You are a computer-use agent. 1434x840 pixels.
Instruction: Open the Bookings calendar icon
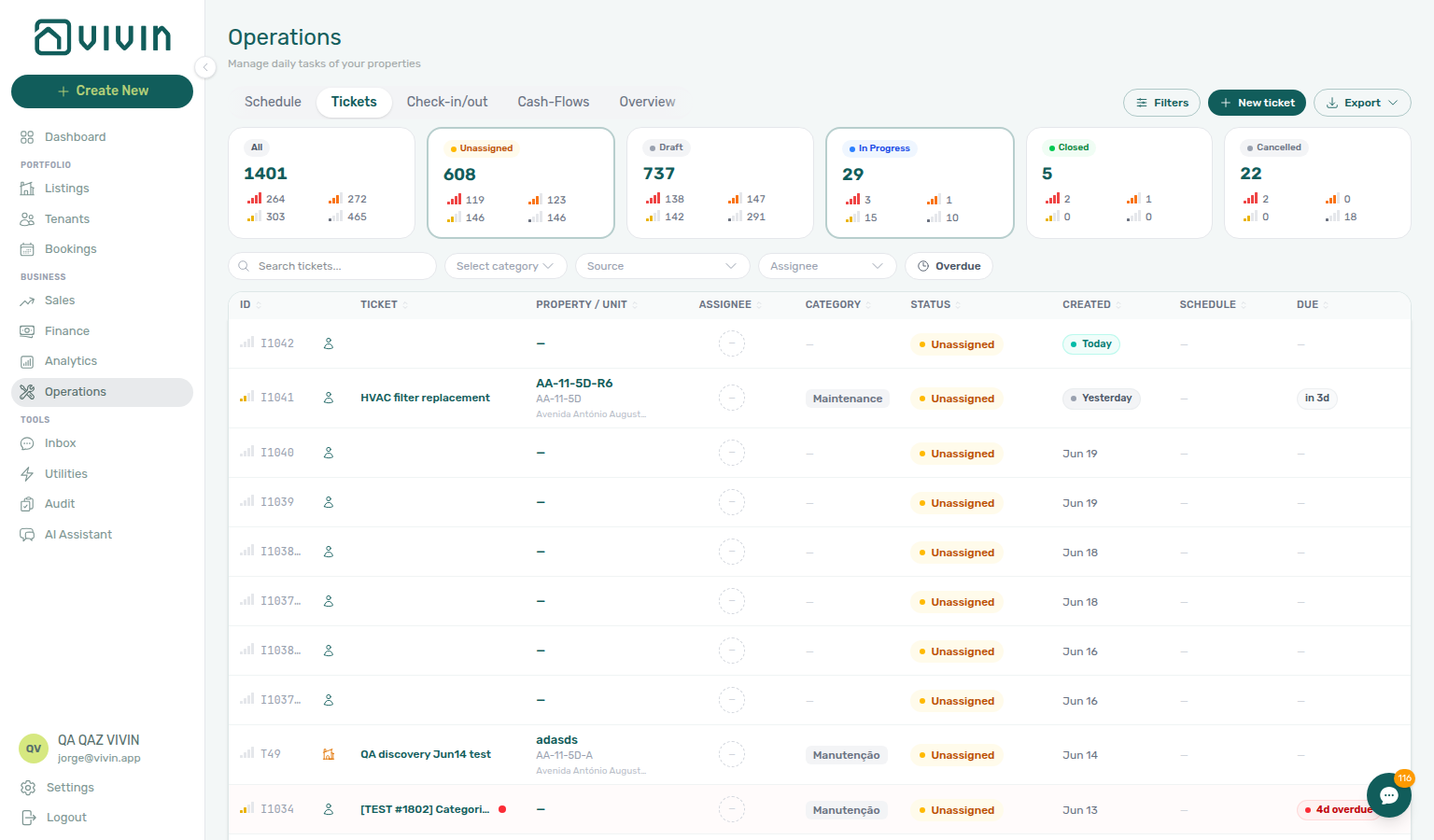27,249
